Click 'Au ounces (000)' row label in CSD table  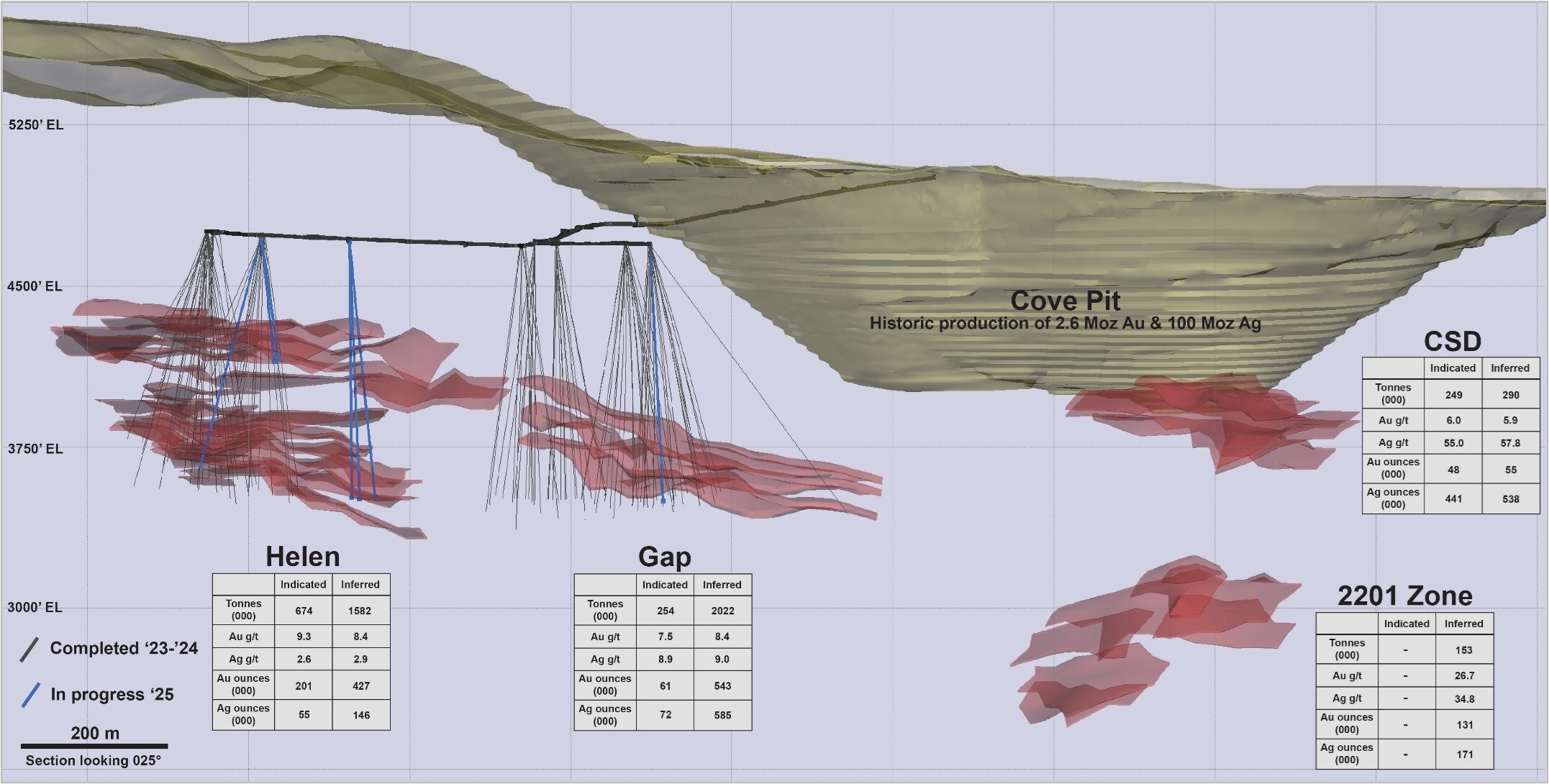(x=1393, y=468)
